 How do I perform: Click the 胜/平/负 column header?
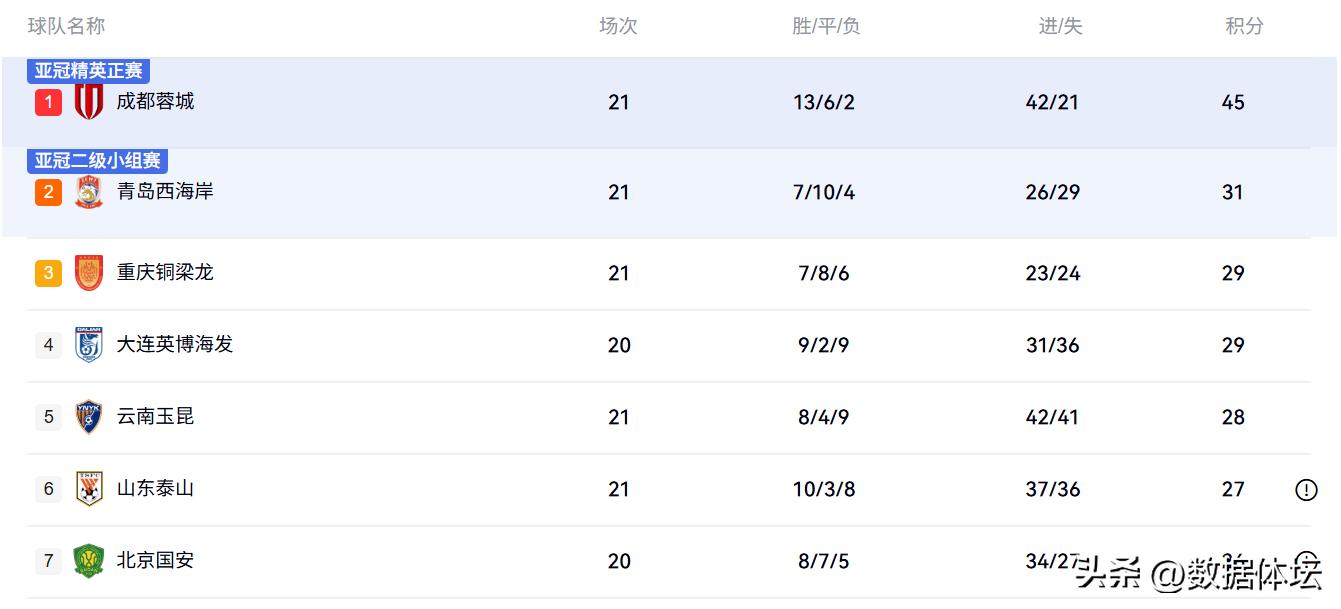pyautogui.click(x=826, y=27)
